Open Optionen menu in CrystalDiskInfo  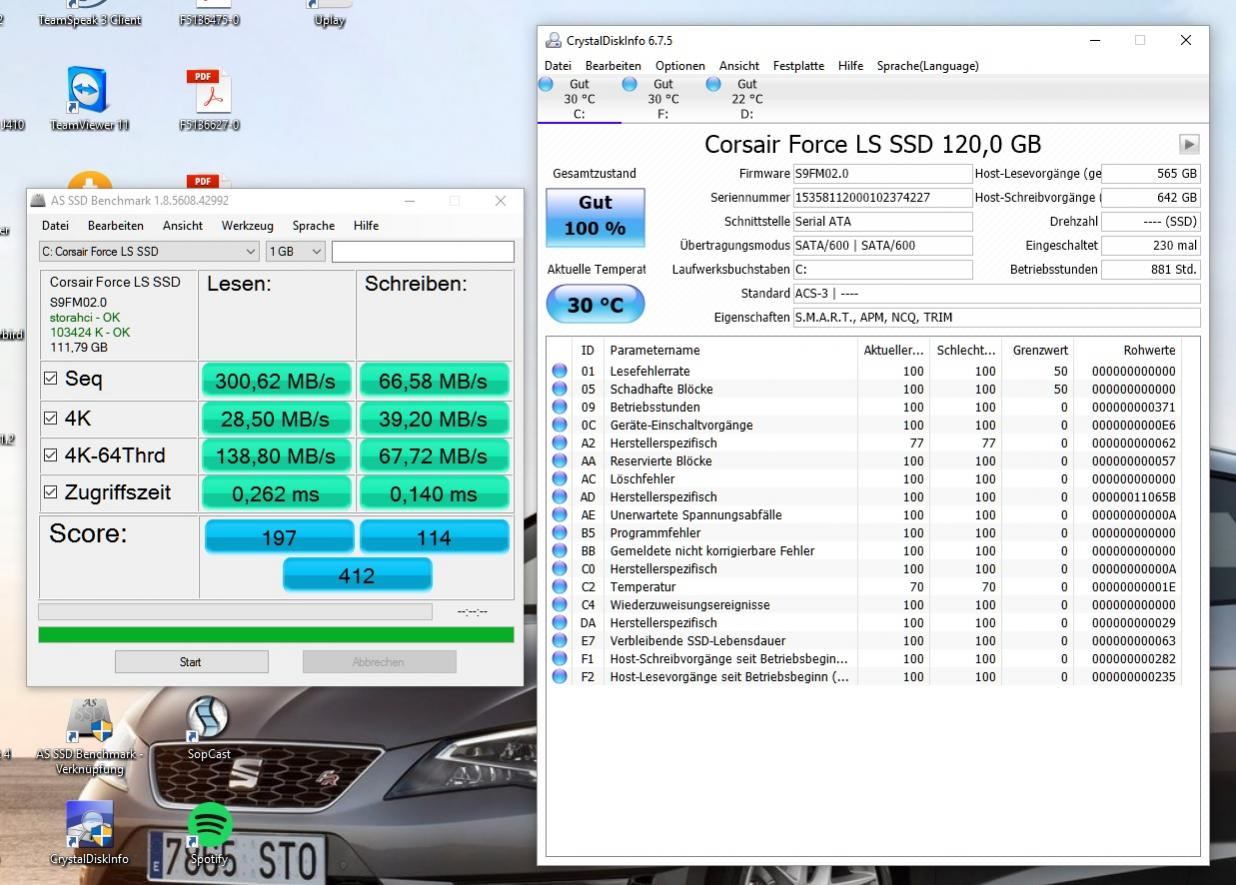(x=680, y=66)
